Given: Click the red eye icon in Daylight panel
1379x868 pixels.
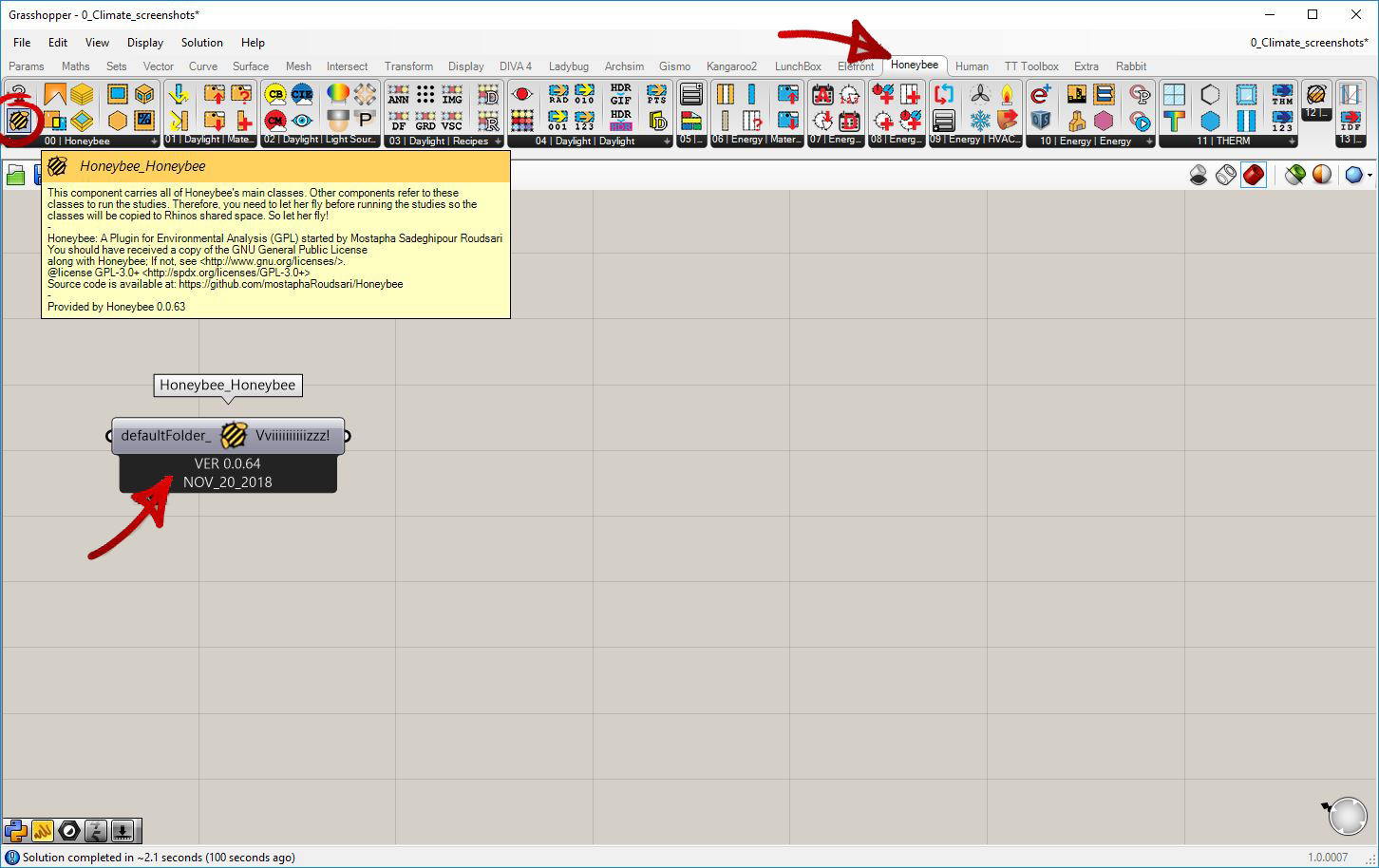Looking at the screenshot, I should (x=521, y=94).
